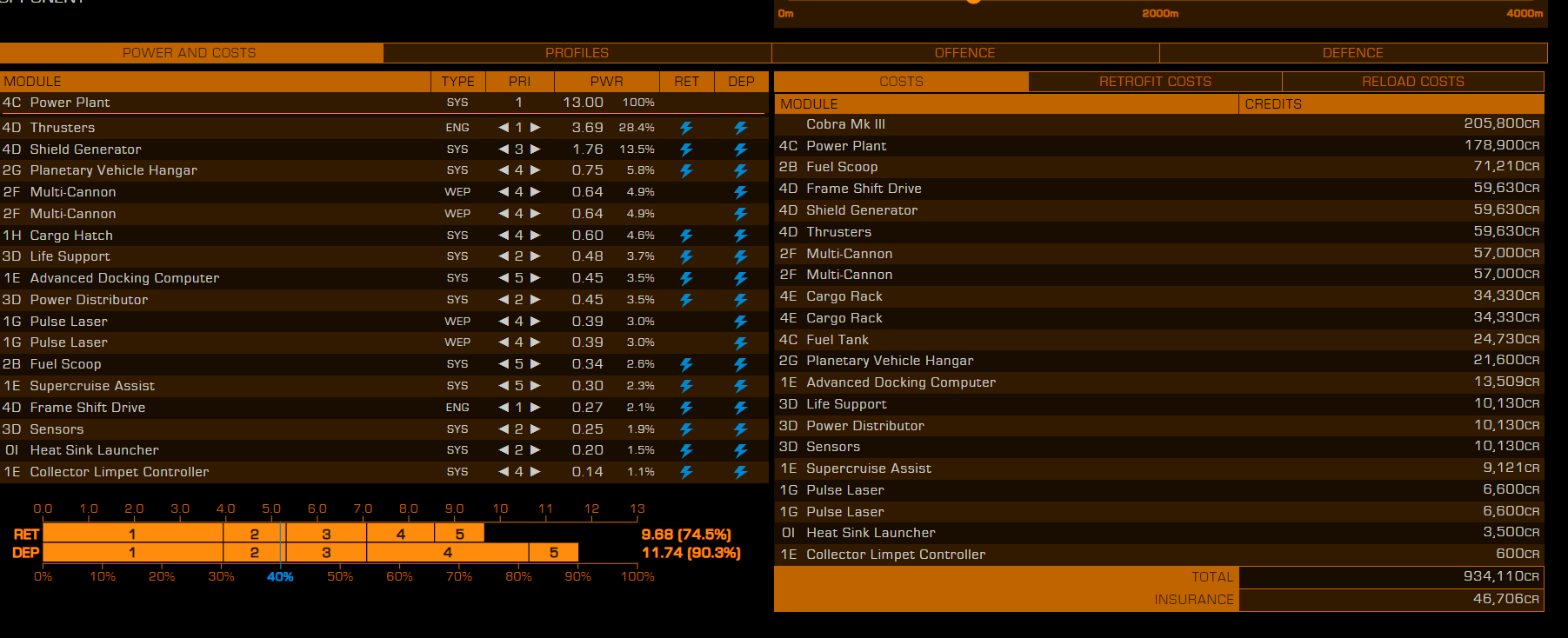Toggle the first Multi-Cannon deployed power icon
Image resolution: width=1568 pixels, height=638 pixels.
pyautogui.click(x=741, y=192)
